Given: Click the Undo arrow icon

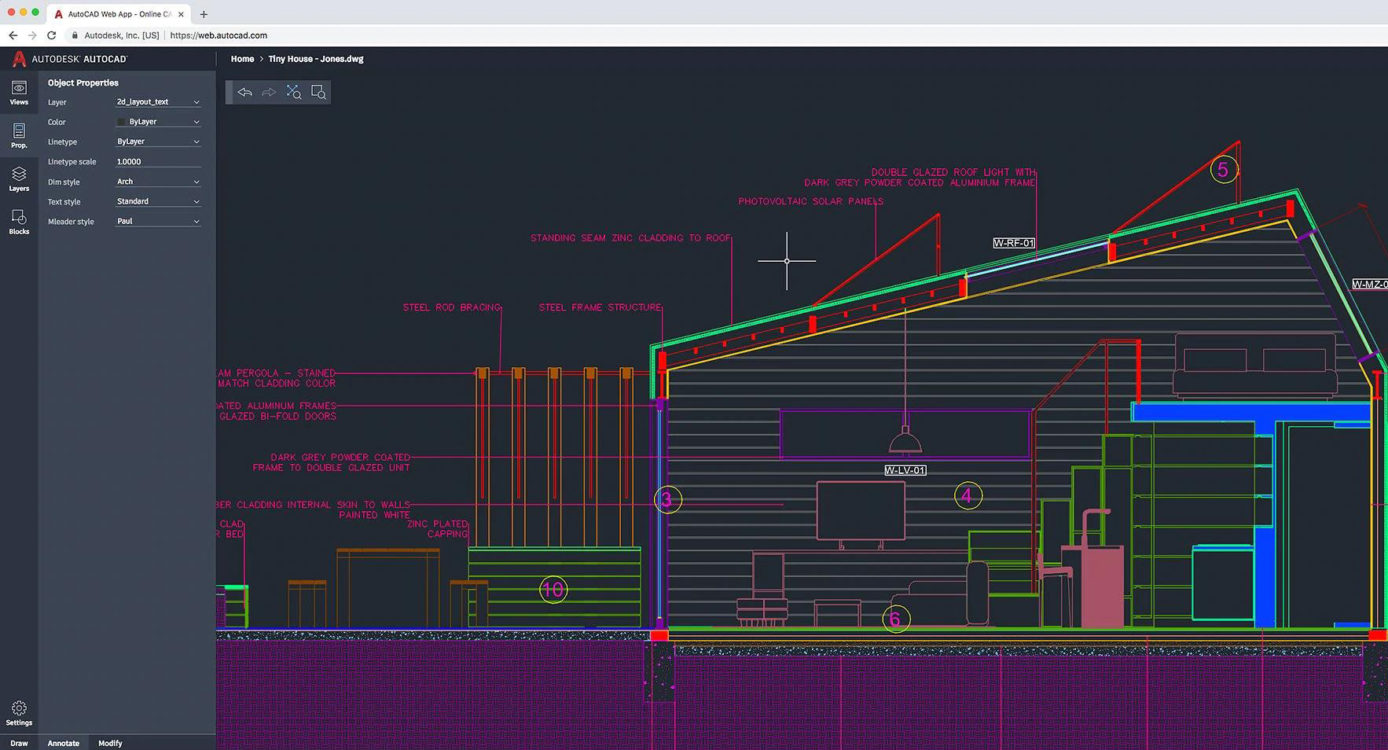Looking at the screenshot, I should click(x=244, y=91).
